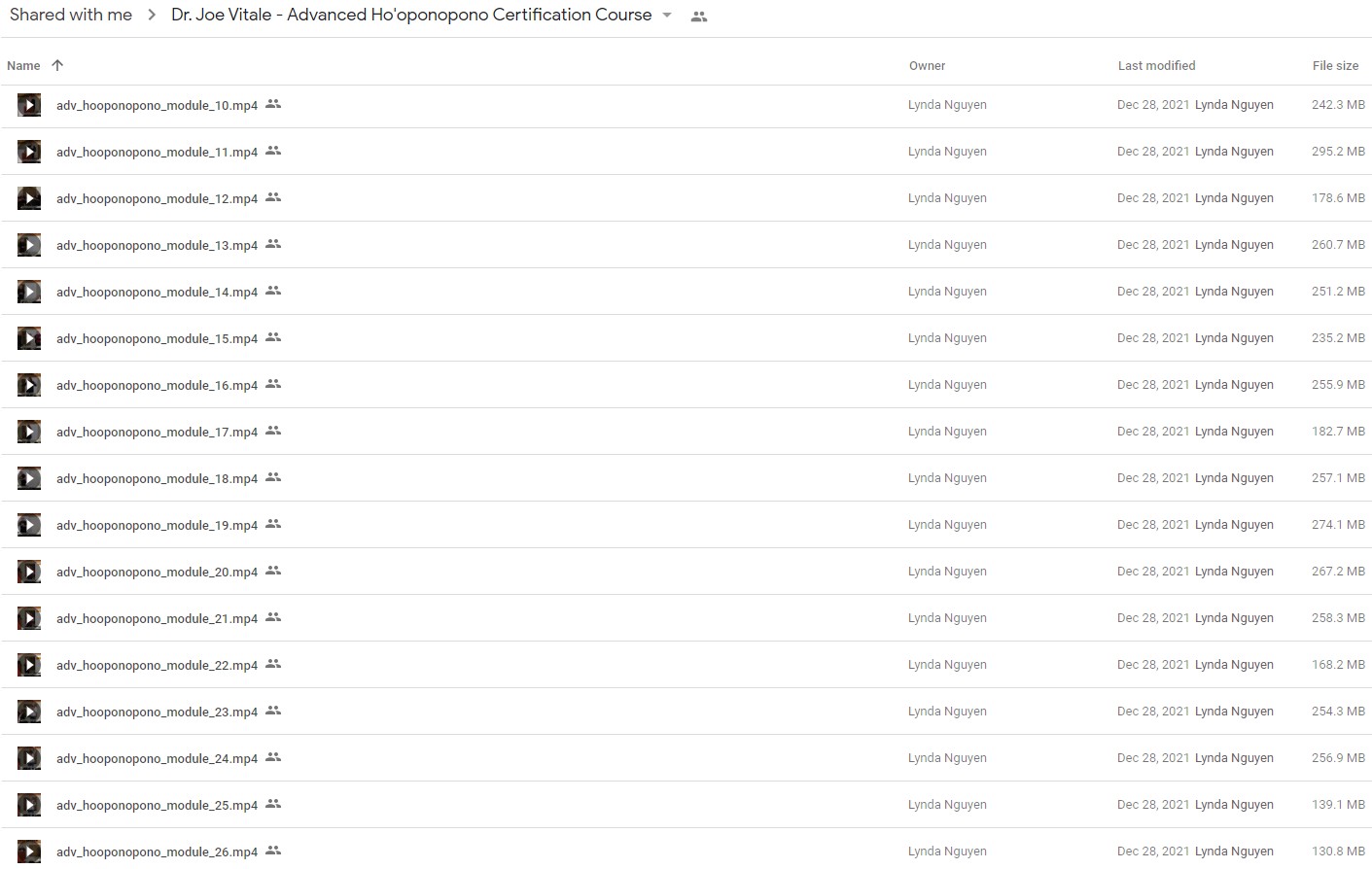Sort by Last modified column header
The height and width of the screenshot is (869, 1372).
(1156, 66)
